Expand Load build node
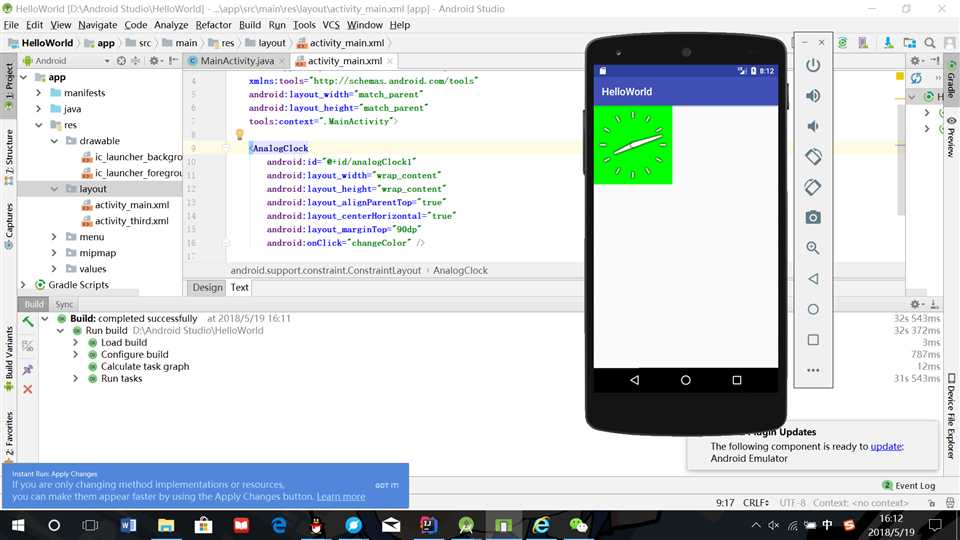Image resolution: width=960 pixels, height=540 pixels. (75, 342)
